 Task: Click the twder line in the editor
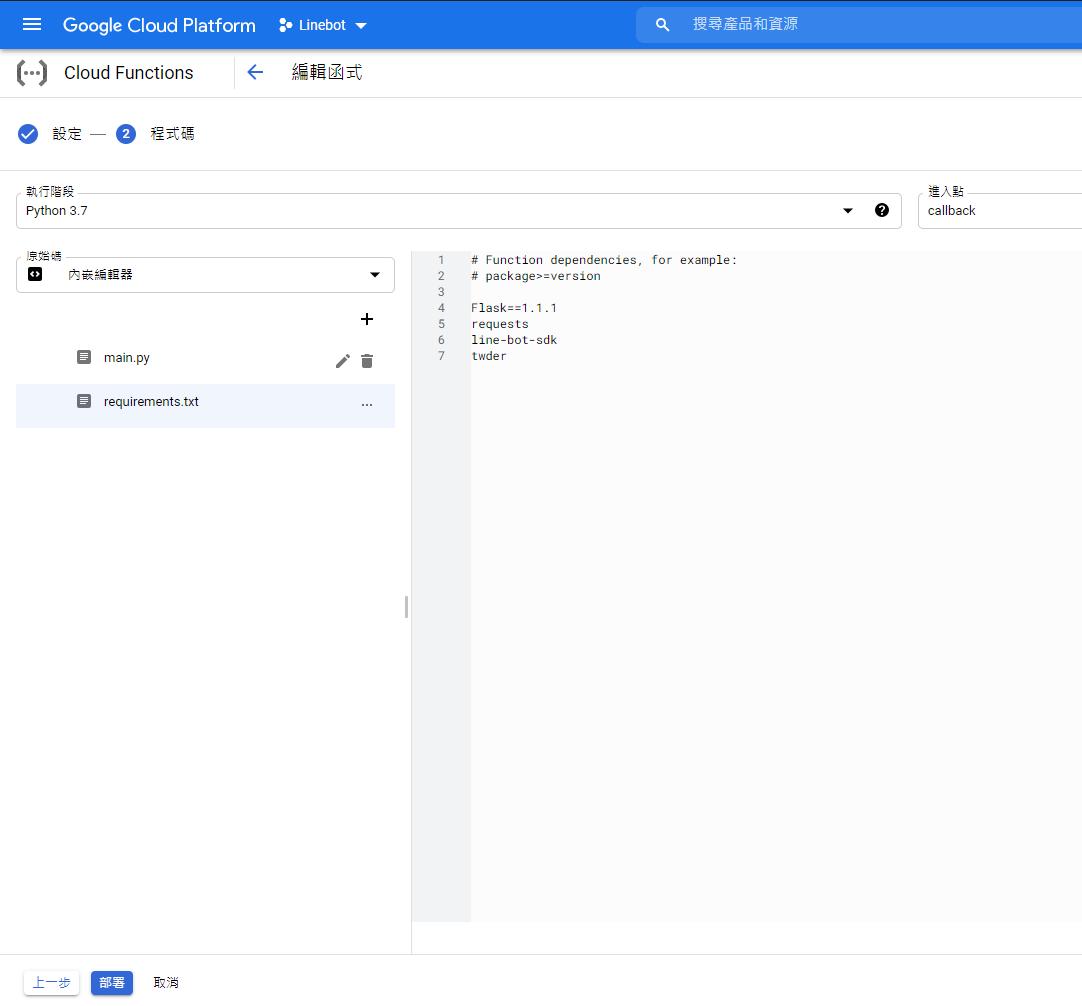[489, 355]
